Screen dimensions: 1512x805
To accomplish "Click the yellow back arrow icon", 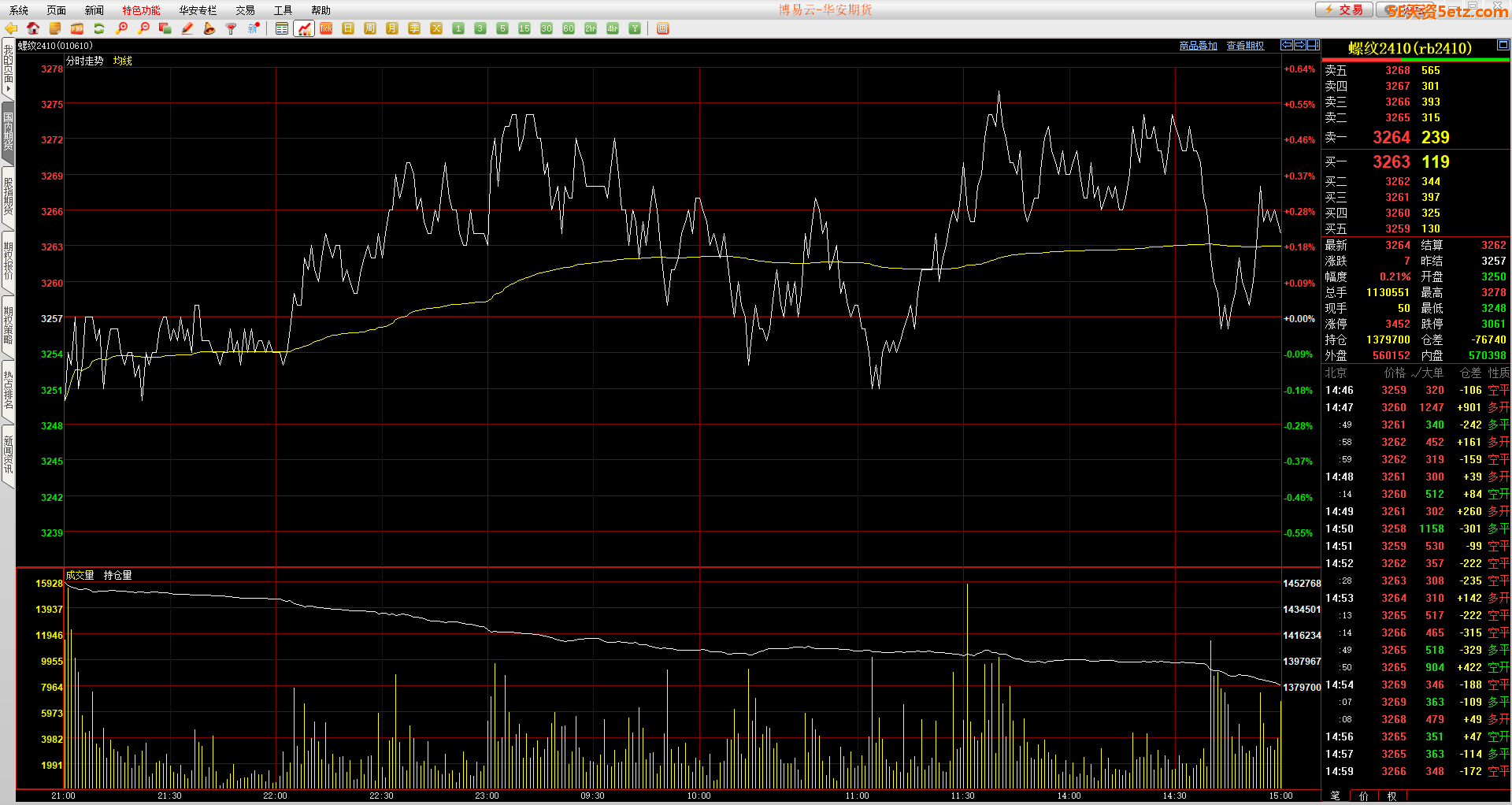I will (x=11, y=28).
